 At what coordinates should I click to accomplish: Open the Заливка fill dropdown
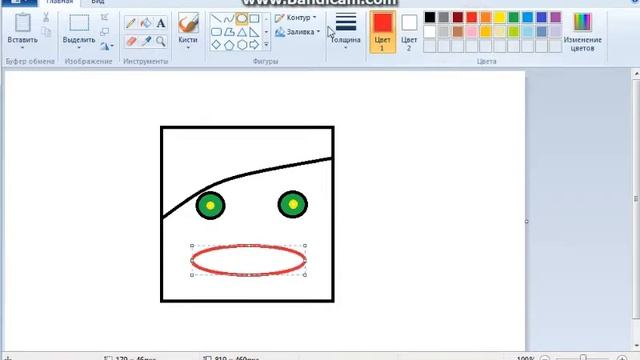[x=297, y=31]
